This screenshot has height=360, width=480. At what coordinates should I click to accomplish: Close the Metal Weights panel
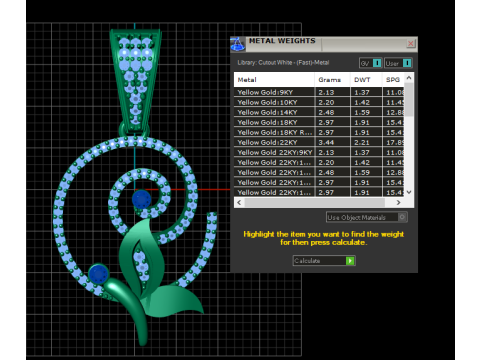pyautogui.click(x=411, y=44)
